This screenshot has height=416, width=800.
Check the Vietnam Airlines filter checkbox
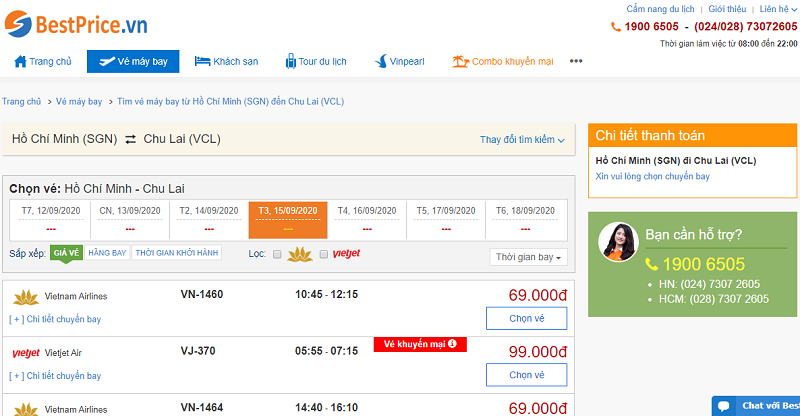[277, 254]
